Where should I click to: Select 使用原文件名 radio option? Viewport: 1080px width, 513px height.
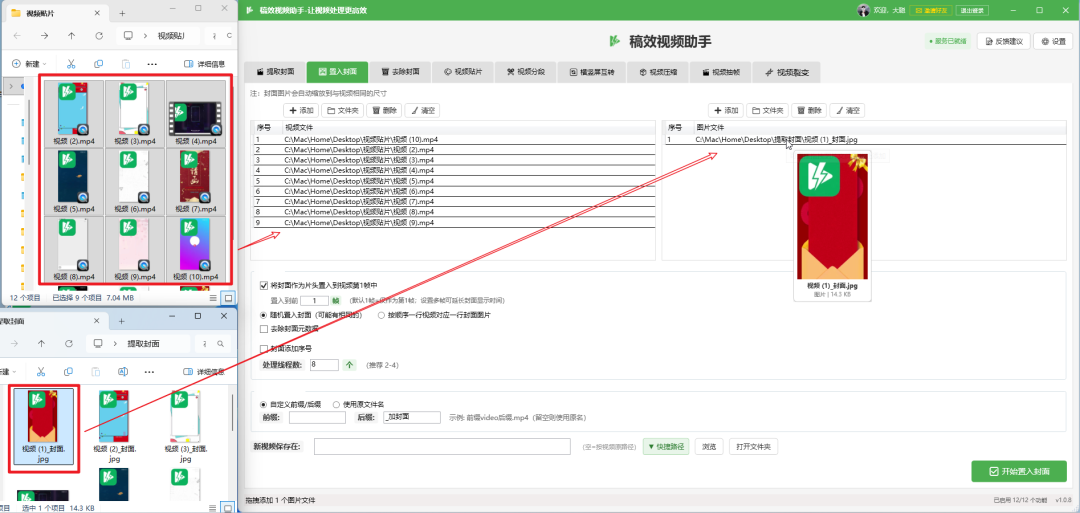335,403
